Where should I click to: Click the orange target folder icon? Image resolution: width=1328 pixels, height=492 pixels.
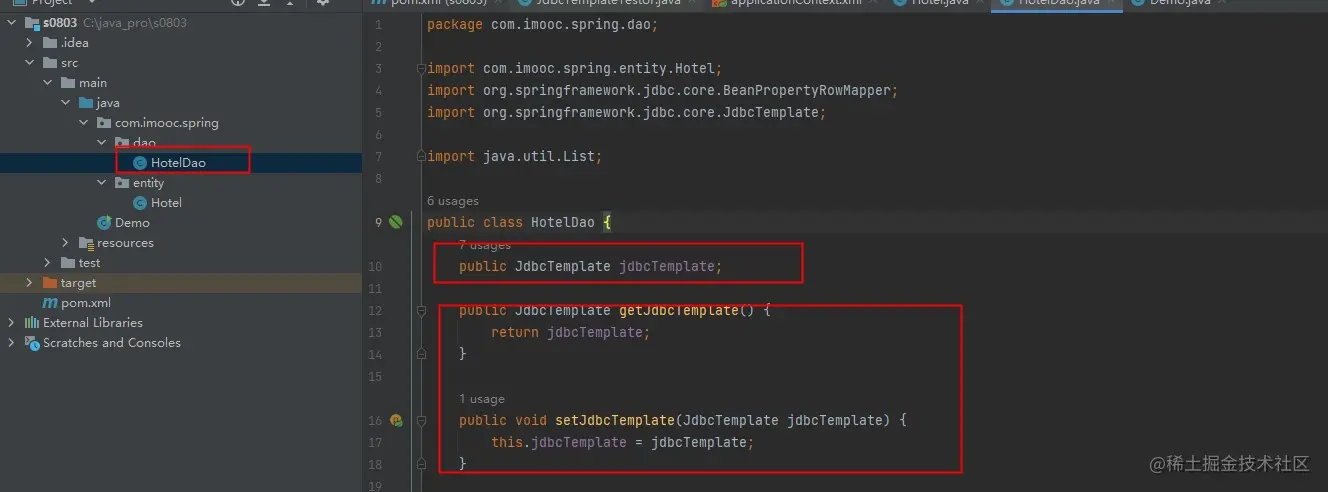tap(50, 283)
